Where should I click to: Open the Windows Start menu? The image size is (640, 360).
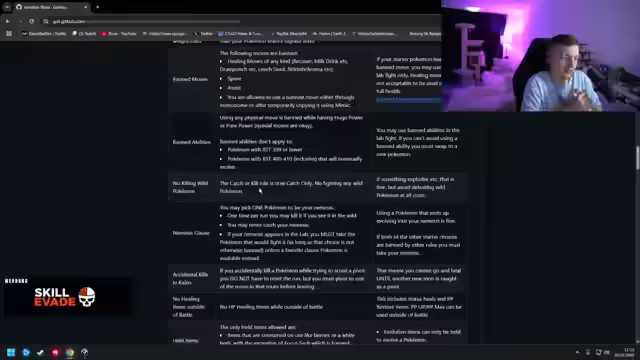(11, 352)
